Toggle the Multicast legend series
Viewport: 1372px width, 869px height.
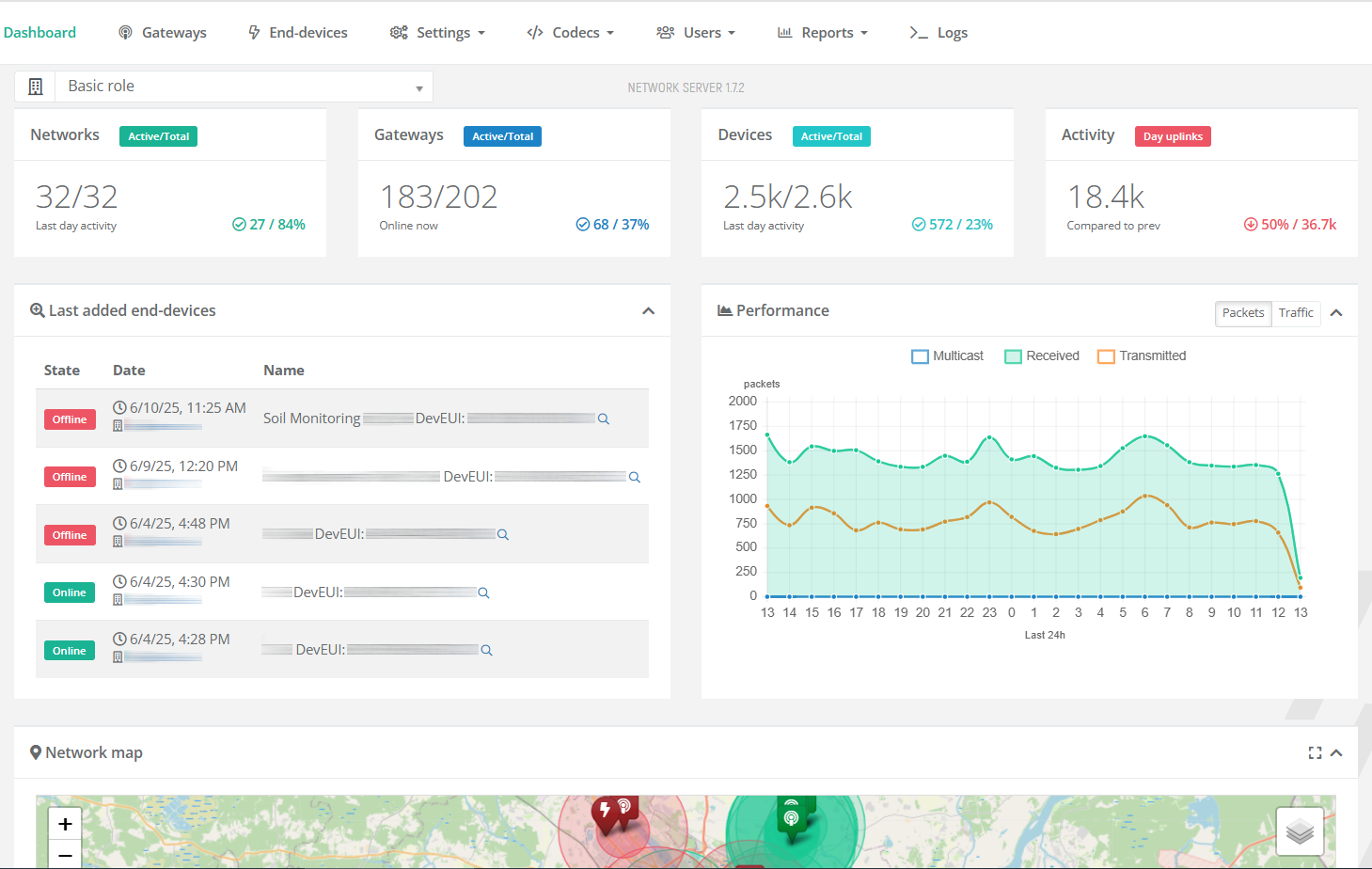948,355
